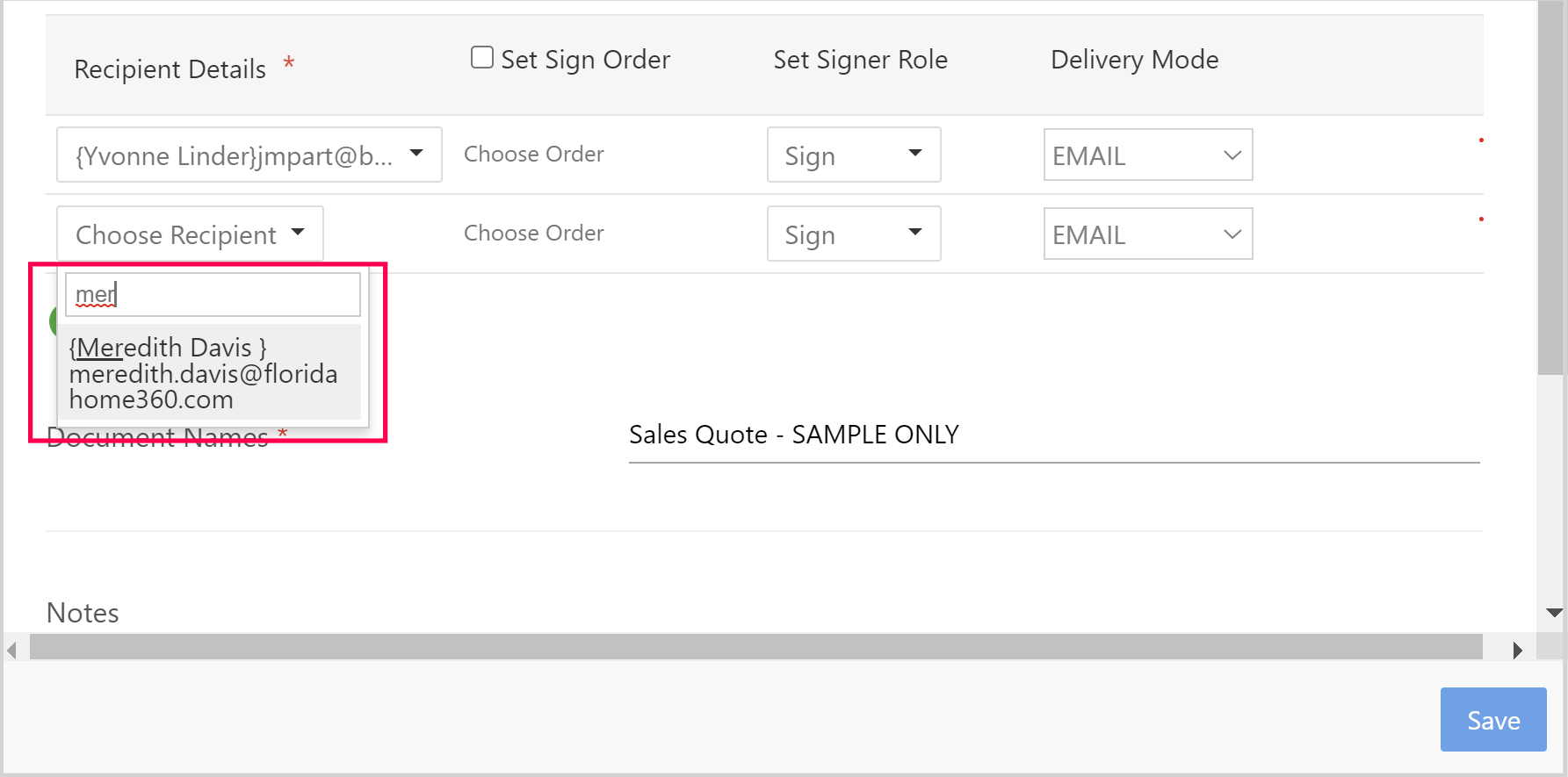Click the horizontal scrollbar left arrow

pyautogui.click(x=12, y=651)
